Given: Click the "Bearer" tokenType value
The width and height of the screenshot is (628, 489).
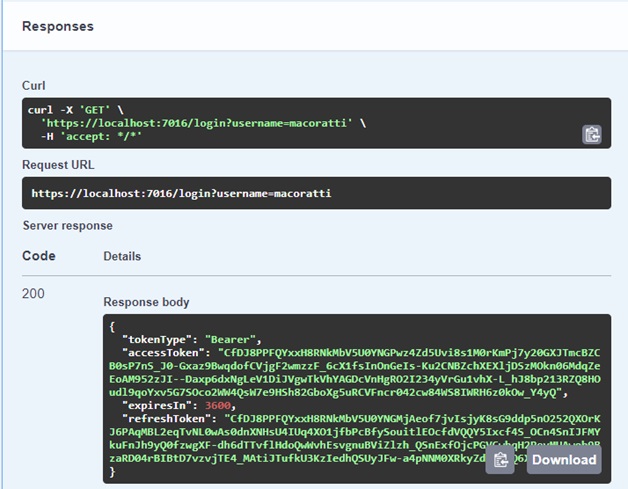Looking at the screenshot, I should coord(230,339).
